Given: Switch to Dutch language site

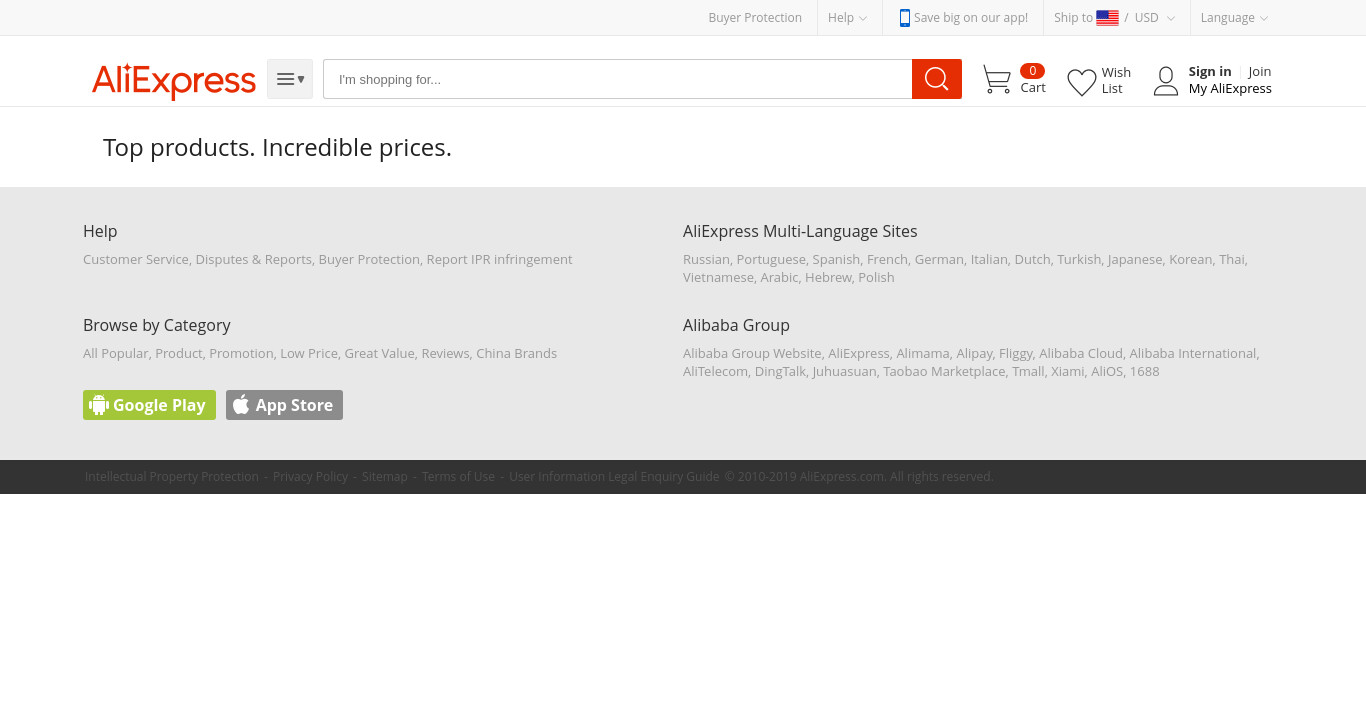Looking at the screenshot, I should (x=1032, y=259).
